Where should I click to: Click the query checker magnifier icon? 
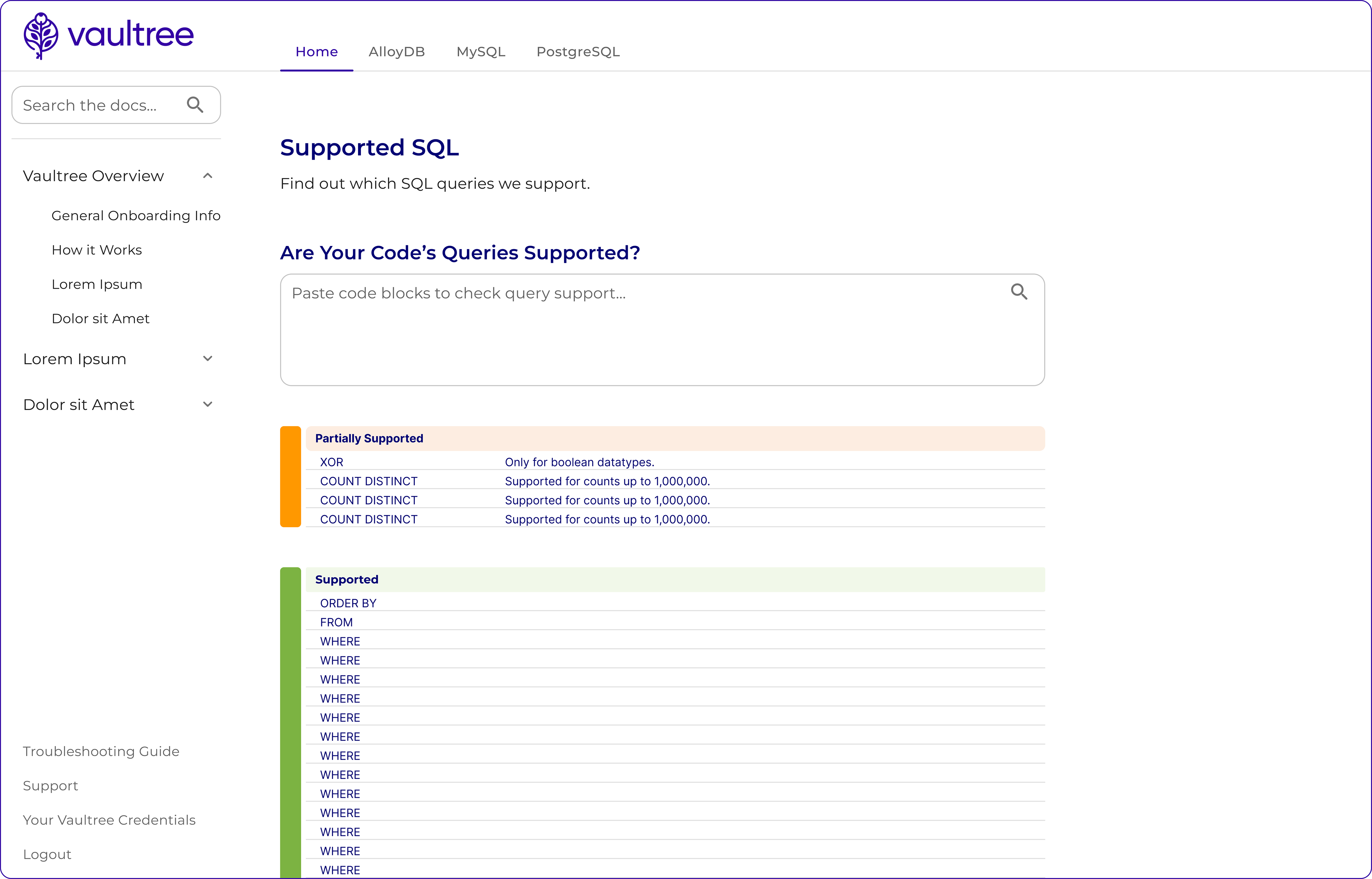tap(1019, 292)
